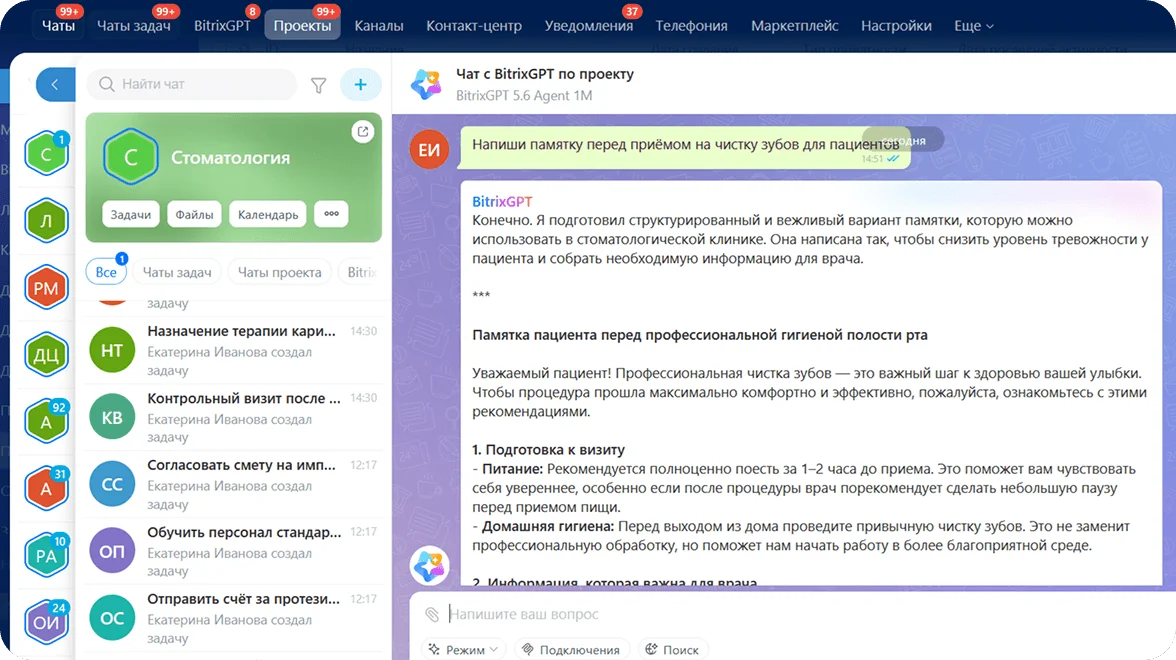
Task: Open chat Отправить счёт за протези...
Action: tap(233, 618)
